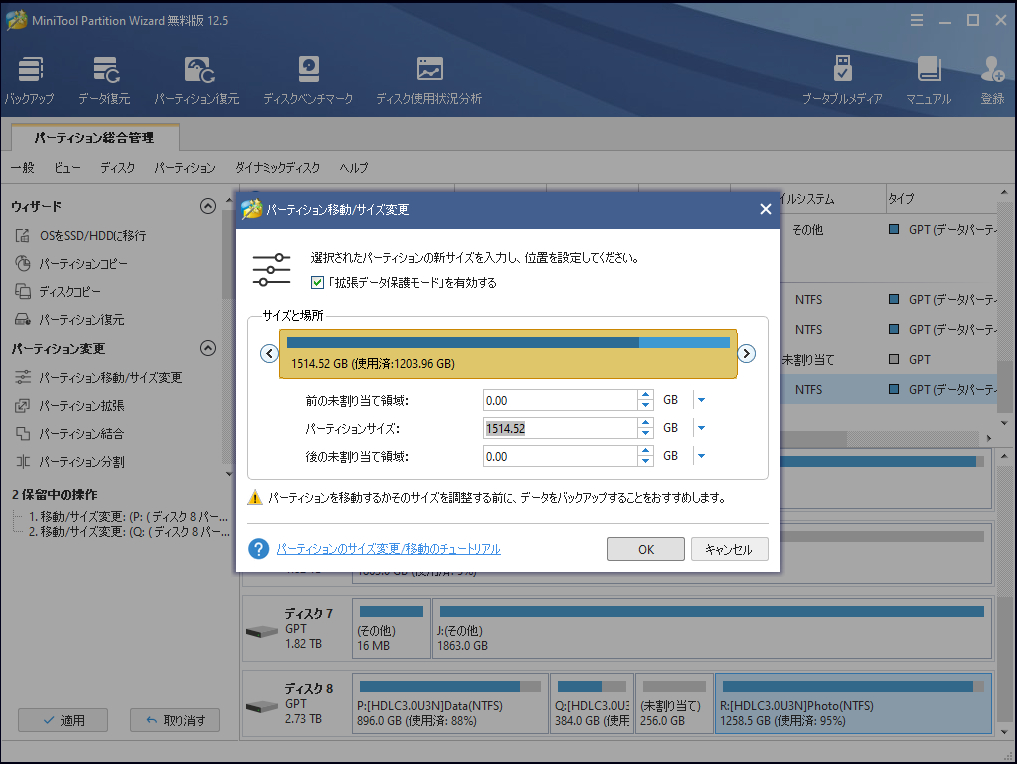The width and height of the screenshot is (1017, 764).
Task: Open the ヘルプ menu
Action: click(354, 167)
